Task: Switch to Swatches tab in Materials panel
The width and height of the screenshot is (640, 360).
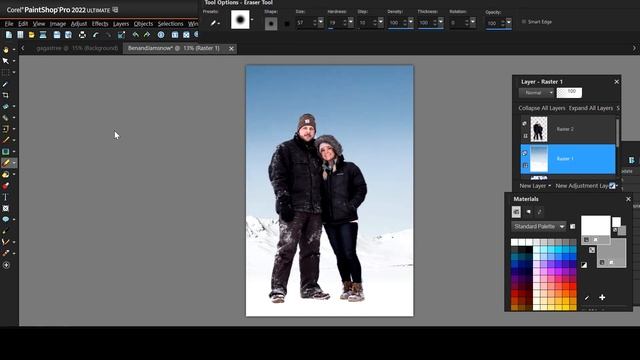Action: point(516,211)
